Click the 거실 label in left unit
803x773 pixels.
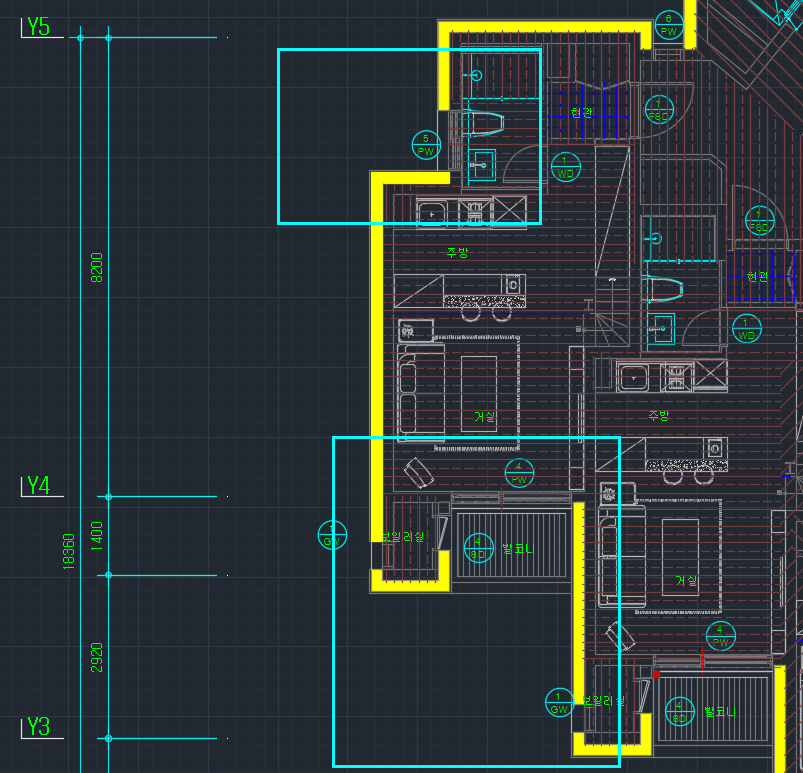485,416
